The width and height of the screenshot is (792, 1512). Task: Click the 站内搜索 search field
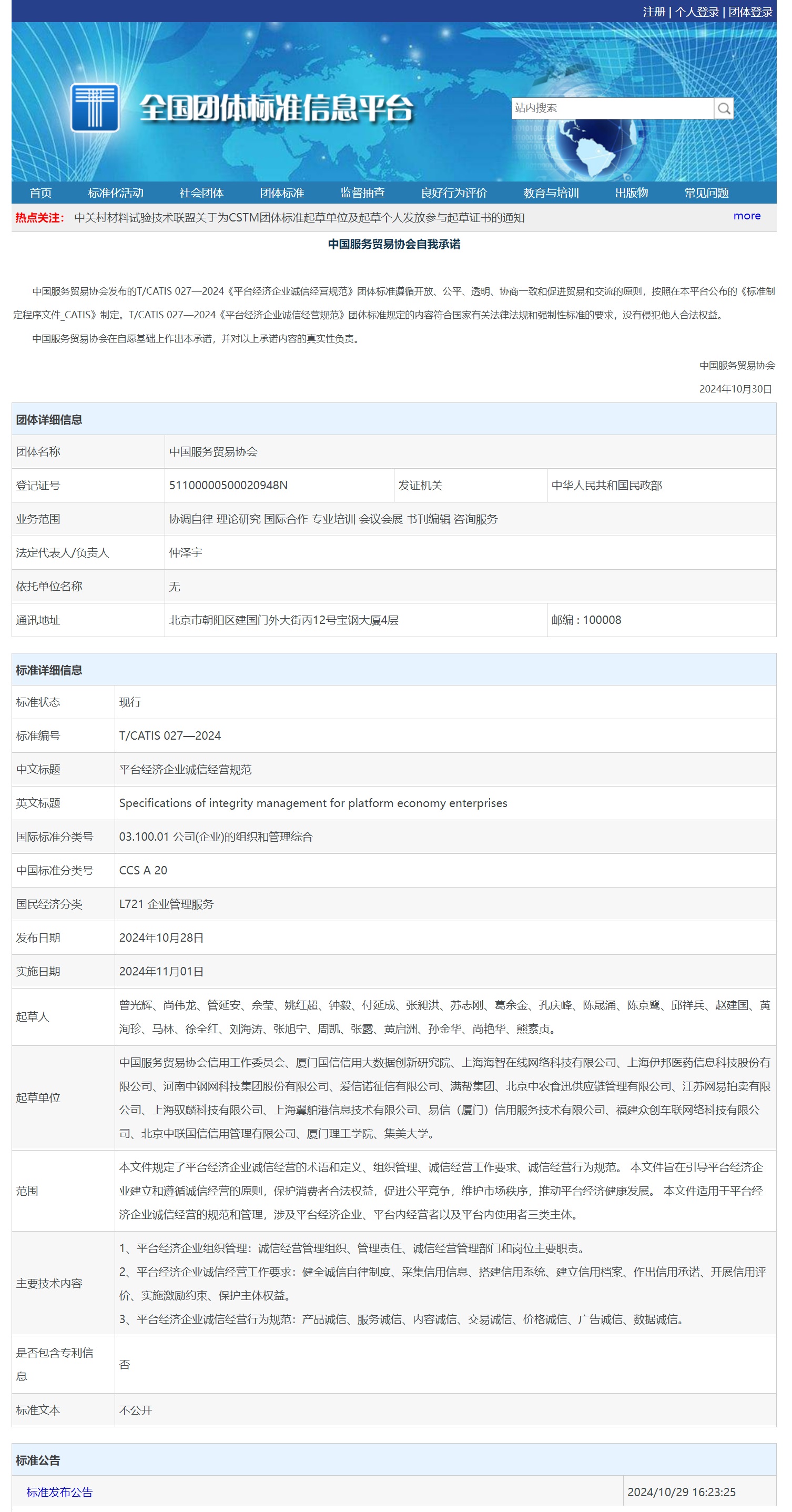(613, 108)
